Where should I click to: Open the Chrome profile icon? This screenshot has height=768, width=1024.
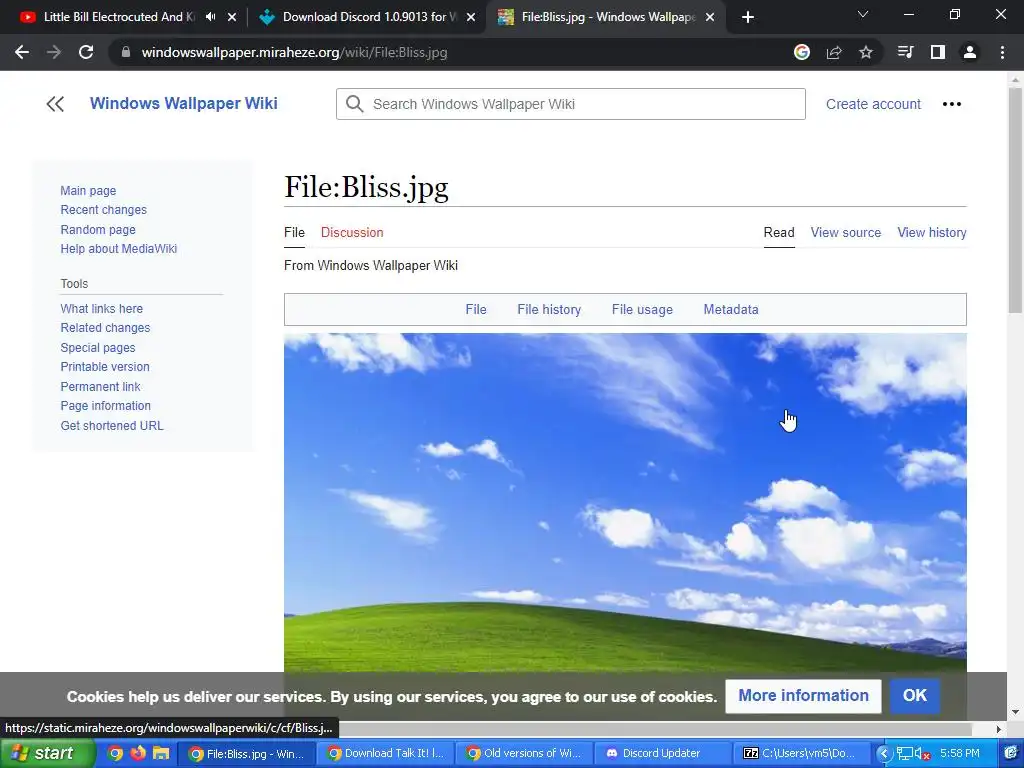click(x=970, y=52)
